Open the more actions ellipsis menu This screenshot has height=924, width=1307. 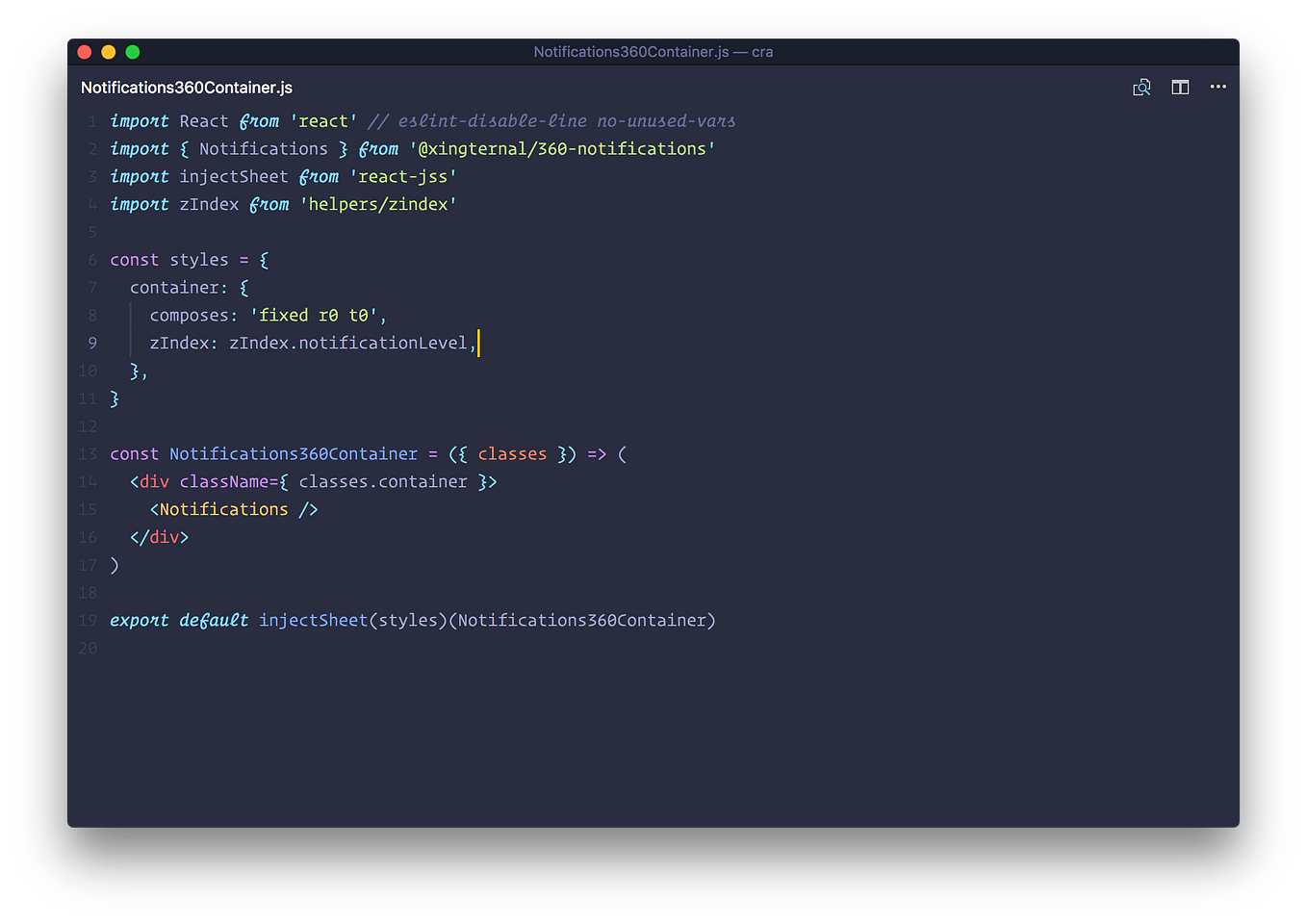[x=1217, y=87]
